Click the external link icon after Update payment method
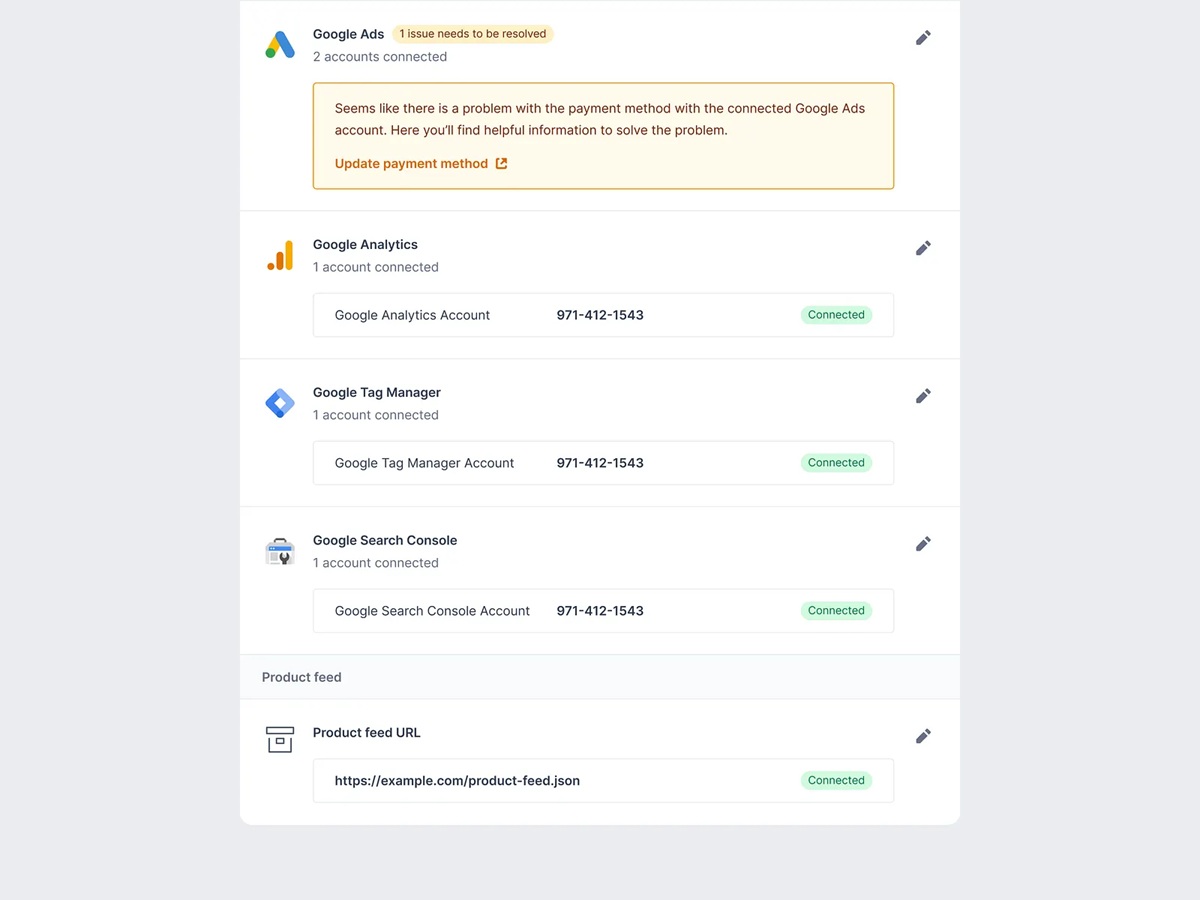1200x900 pixels. coord(499,163)
